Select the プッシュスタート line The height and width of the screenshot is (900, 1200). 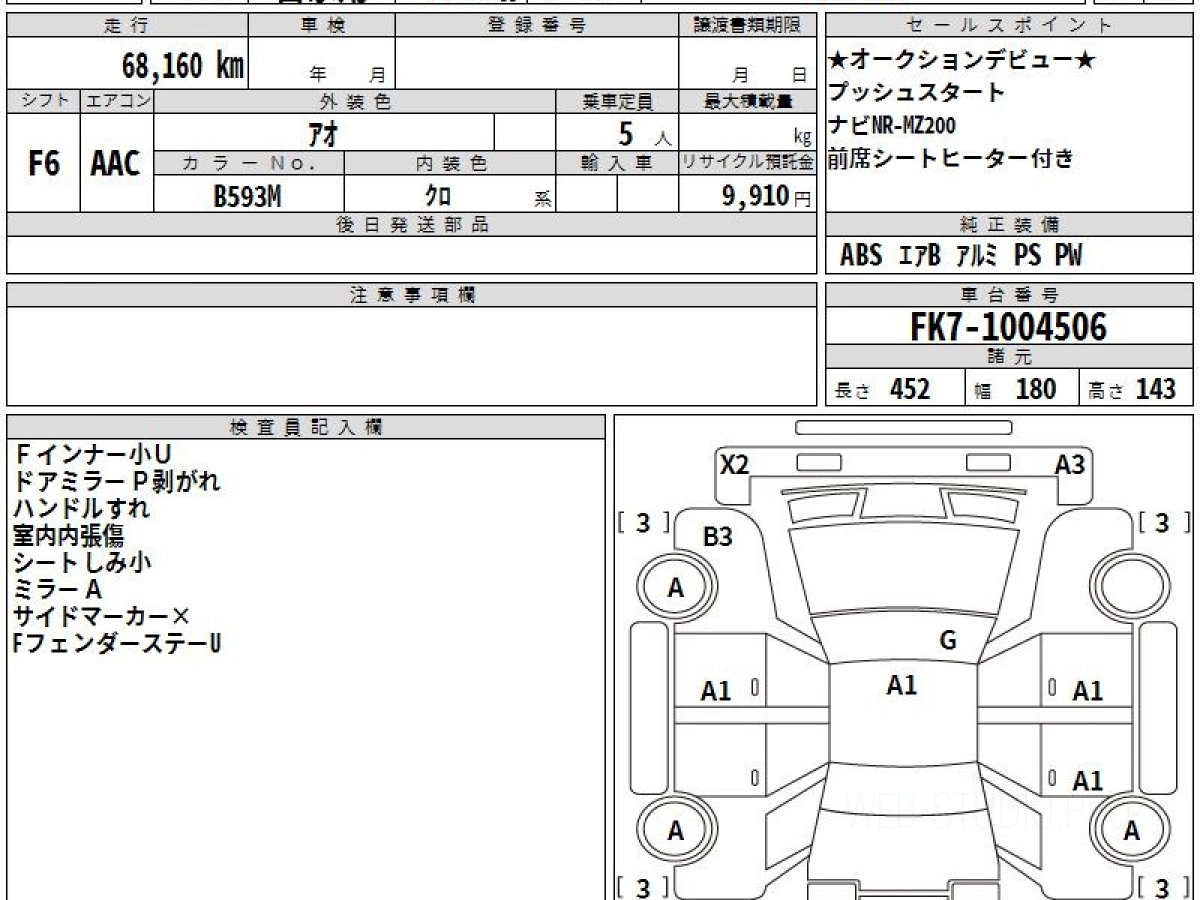click(x=916, y=93)
